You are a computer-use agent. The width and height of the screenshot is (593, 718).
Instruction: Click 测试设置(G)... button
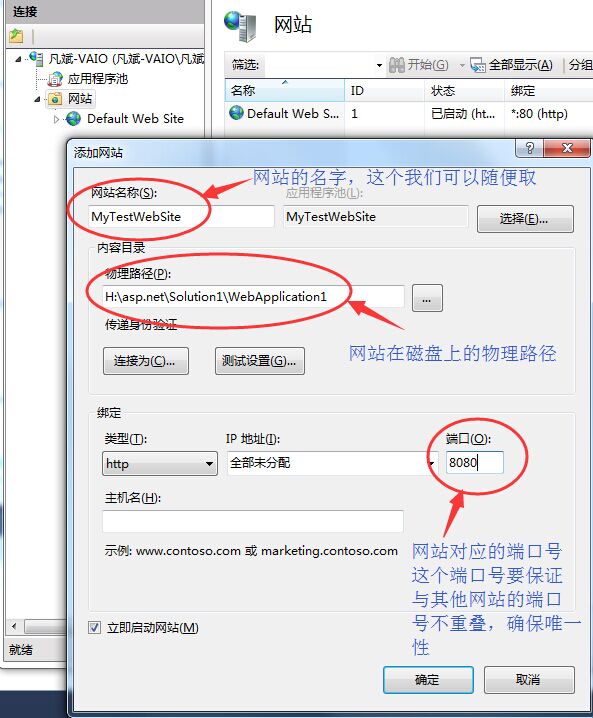coord(260,361)
